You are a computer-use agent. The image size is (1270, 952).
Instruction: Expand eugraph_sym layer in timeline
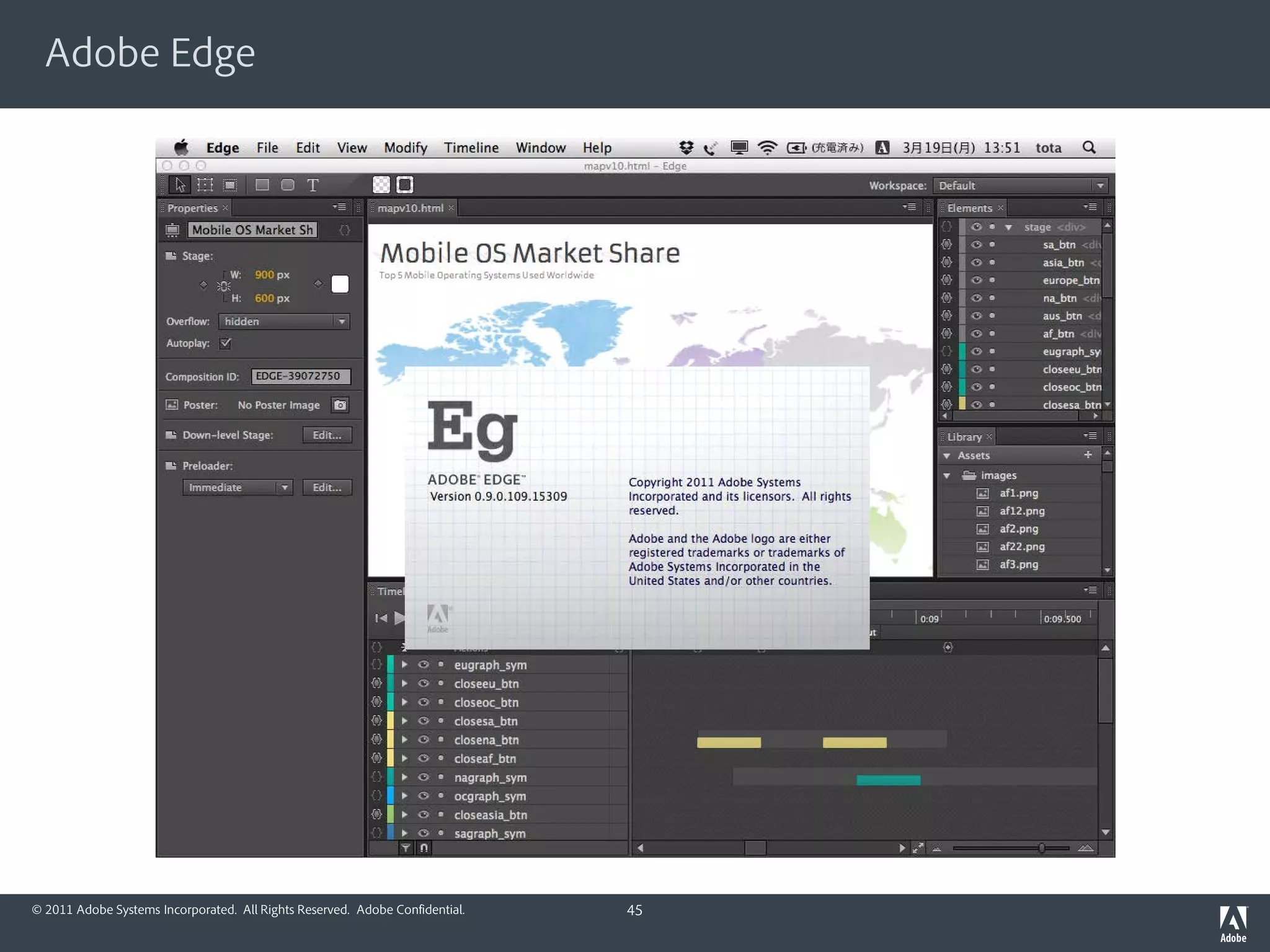(x=404, y=664)
